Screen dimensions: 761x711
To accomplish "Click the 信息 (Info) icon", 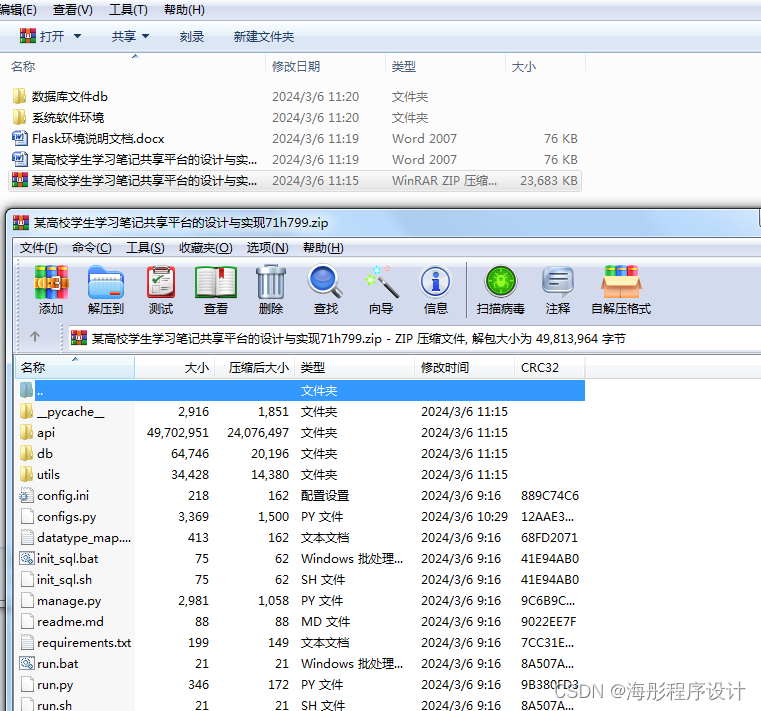I will click(x=435, y=281).
